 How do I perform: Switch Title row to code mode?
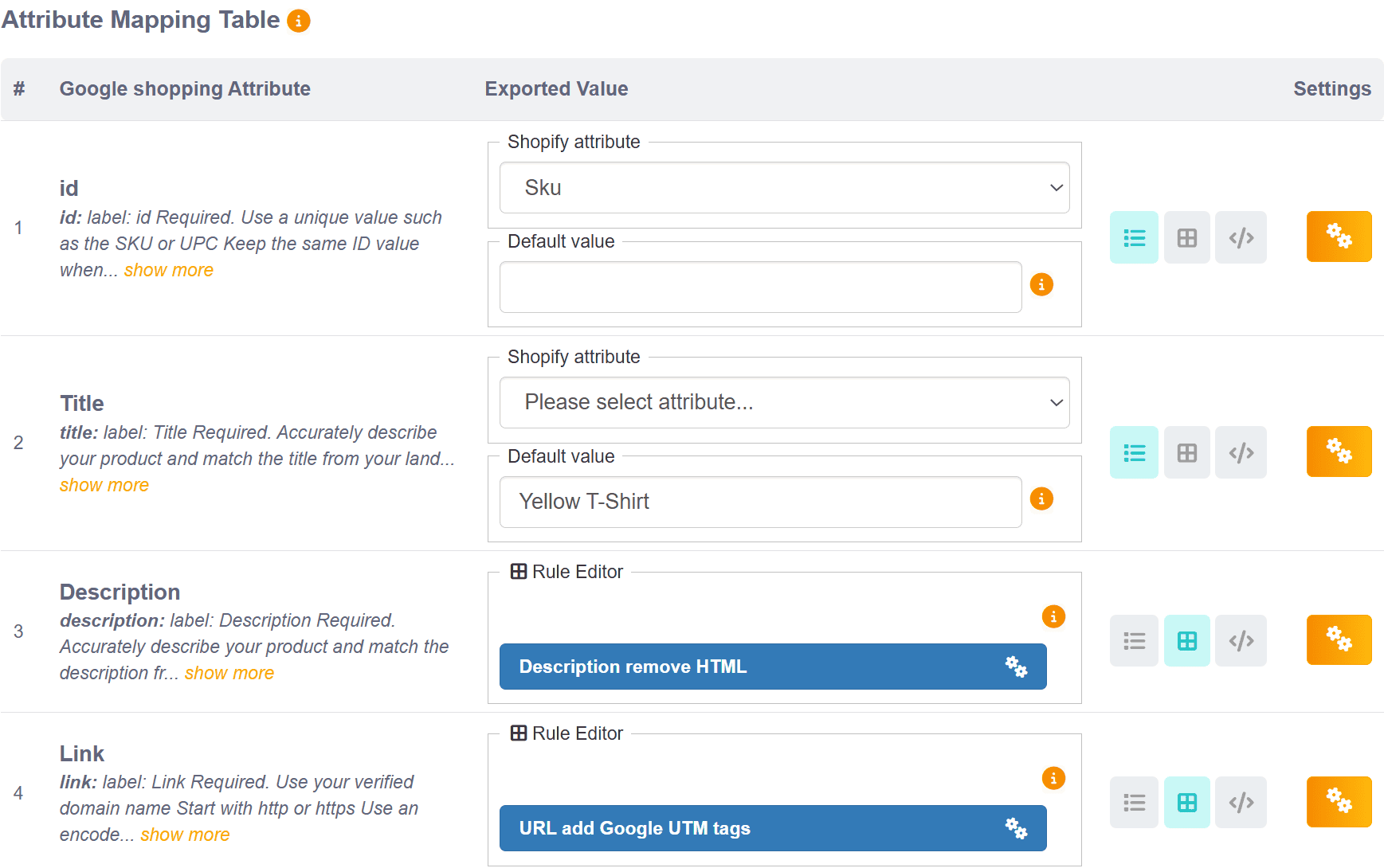(x=1240, y=452)
